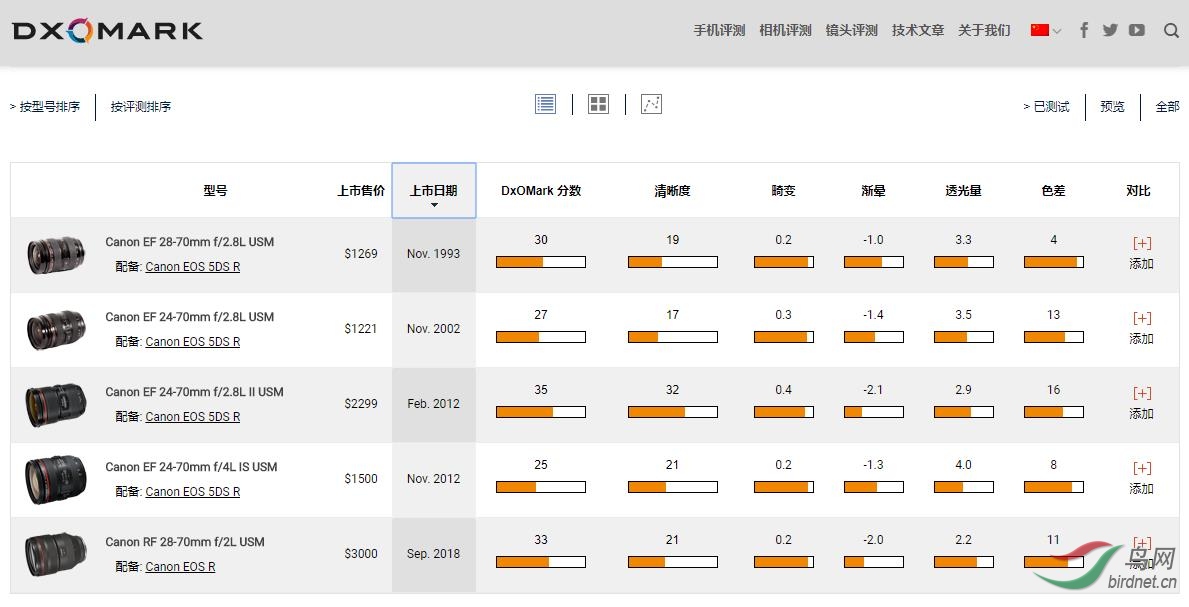Screen dimensions: 1189x607
Task: Sort by DxOMark 分数 column
Action: pyautogui.click(x=541, y=191)
